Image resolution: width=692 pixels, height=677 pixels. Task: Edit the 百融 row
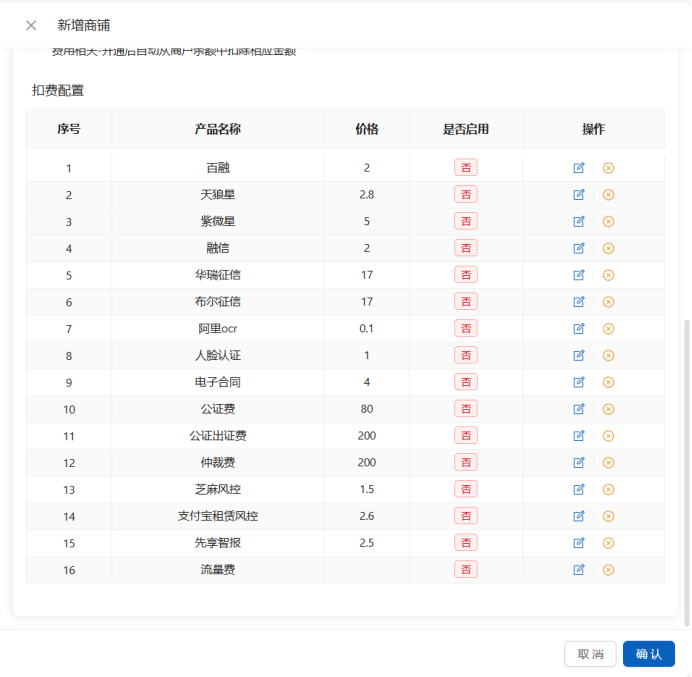(x=579, y=168)
